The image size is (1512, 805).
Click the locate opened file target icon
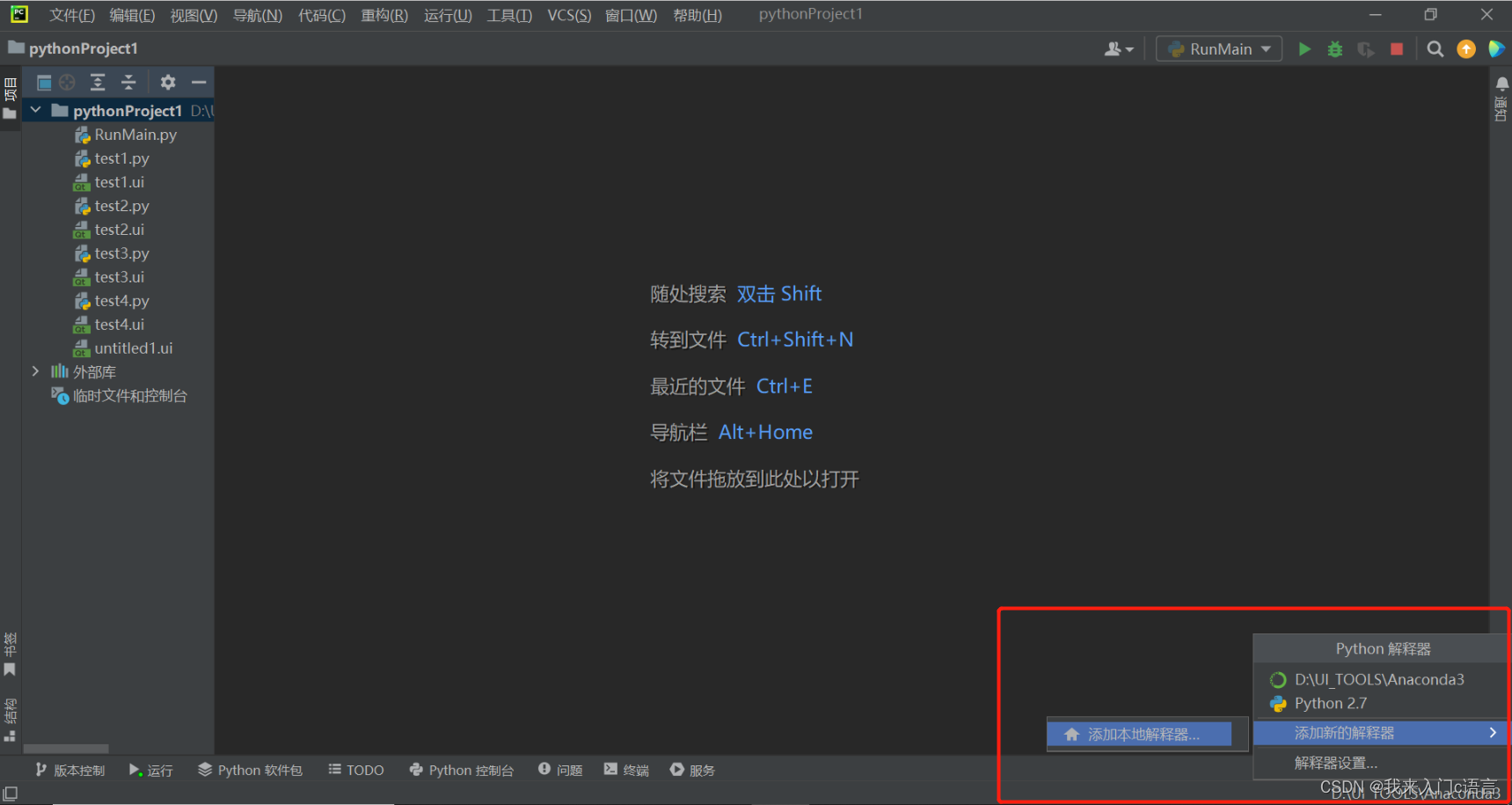coord(68,83)
